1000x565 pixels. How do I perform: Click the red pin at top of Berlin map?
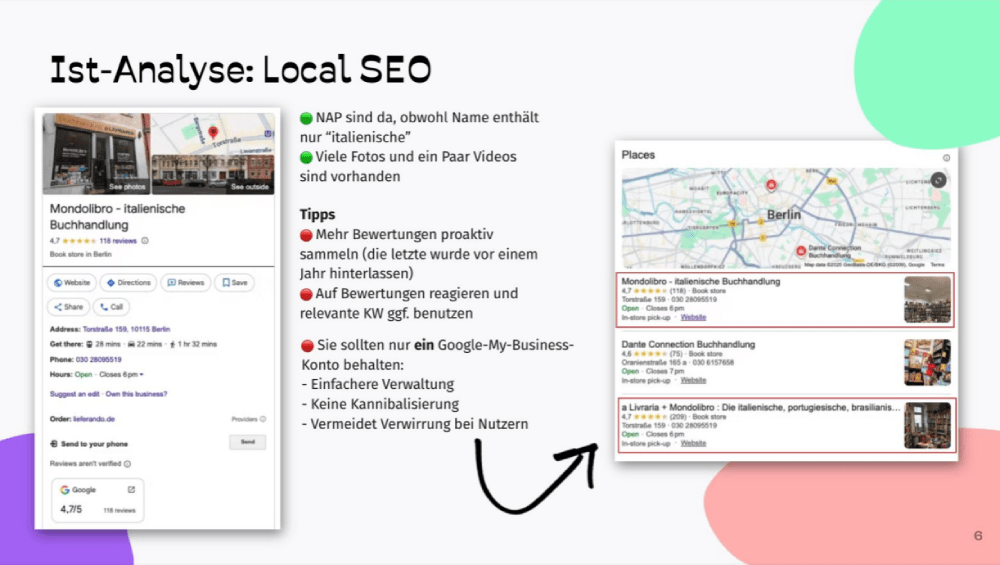(771, 186)
